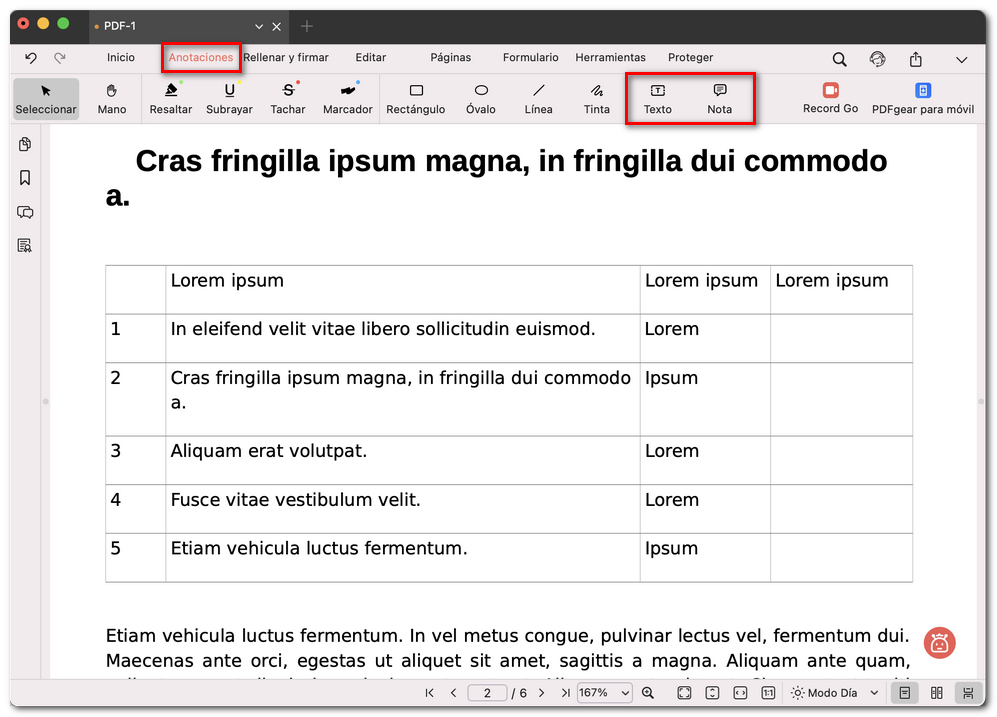
Task: Switch to the Editar tab
Action: [370, 58]
